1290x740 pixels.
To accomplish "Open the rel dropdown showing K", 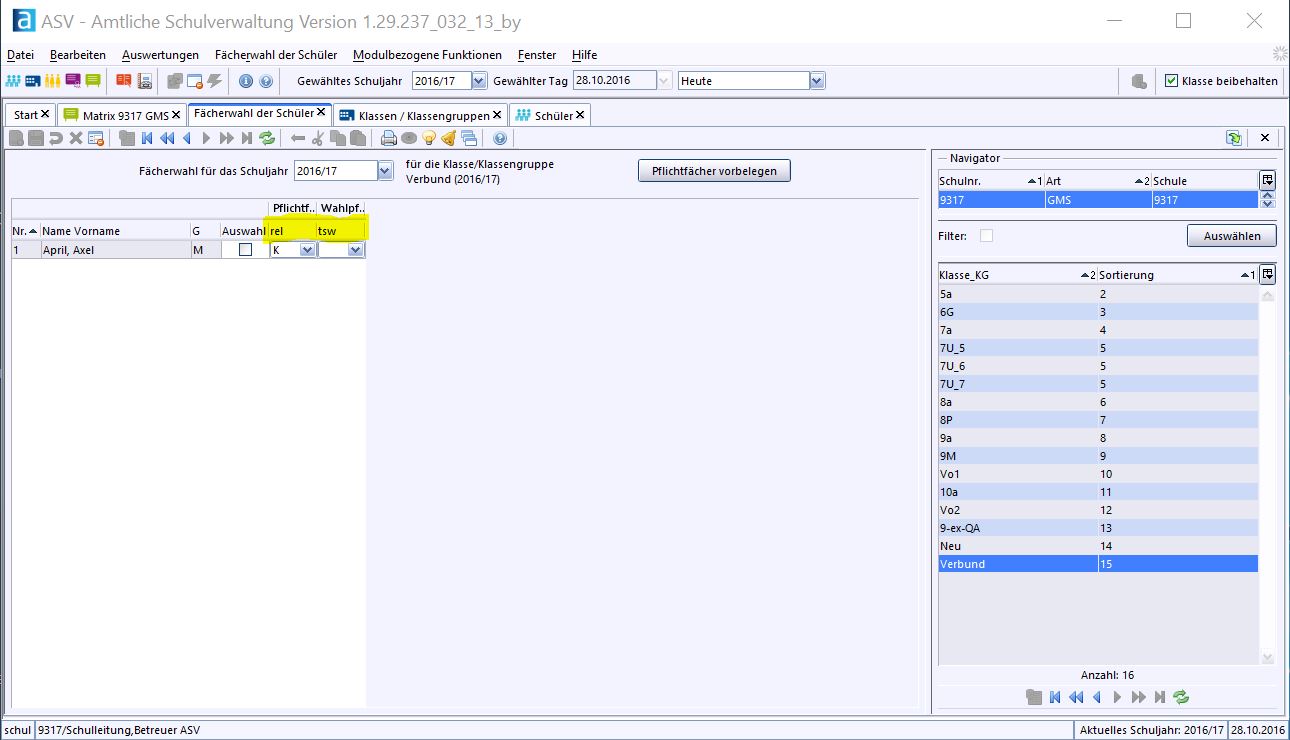I will (307, 250).
